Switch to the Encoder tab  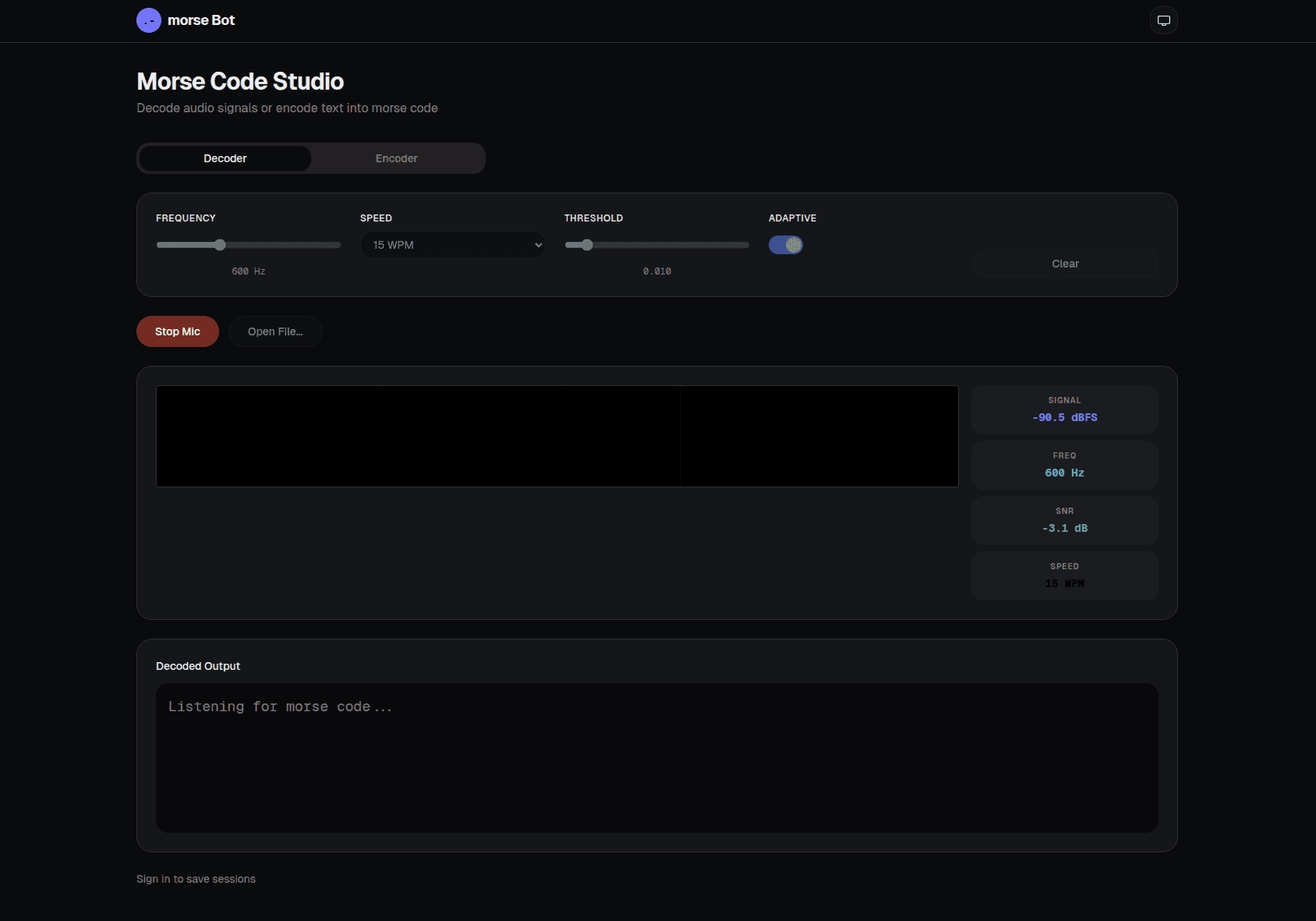[397, 158]
